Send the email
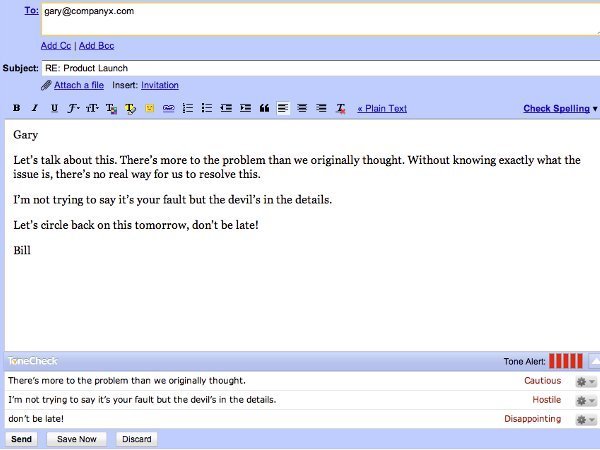Screen dimensions: 600x450 tap(21, 439)
